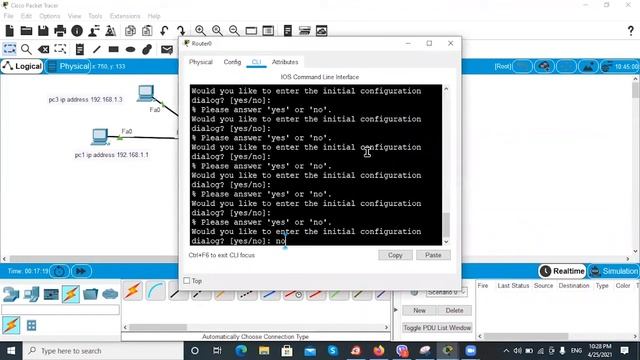Pick the Console cable

point(156,291)
